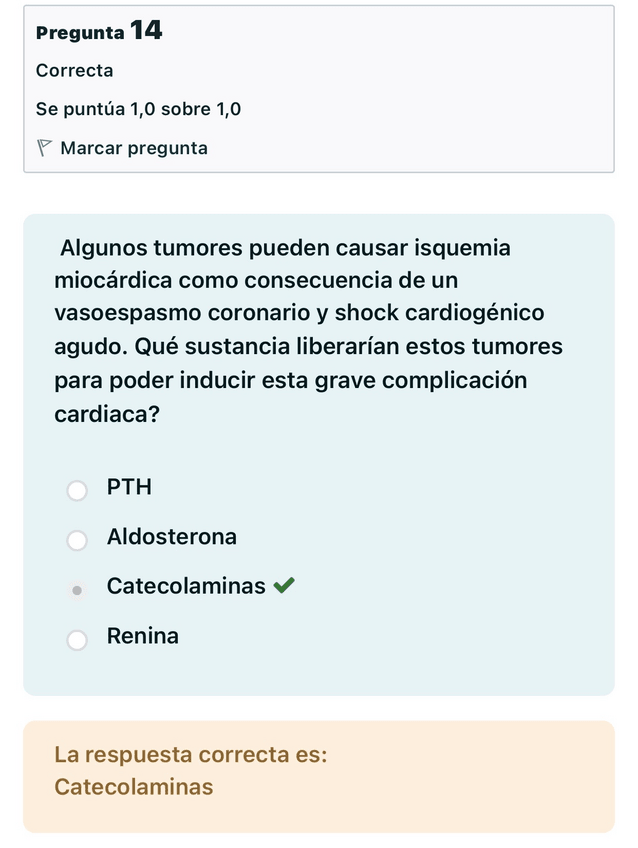The image size is (638, 848).
Task: Click the Renina answer label
Action: point(143,636)
